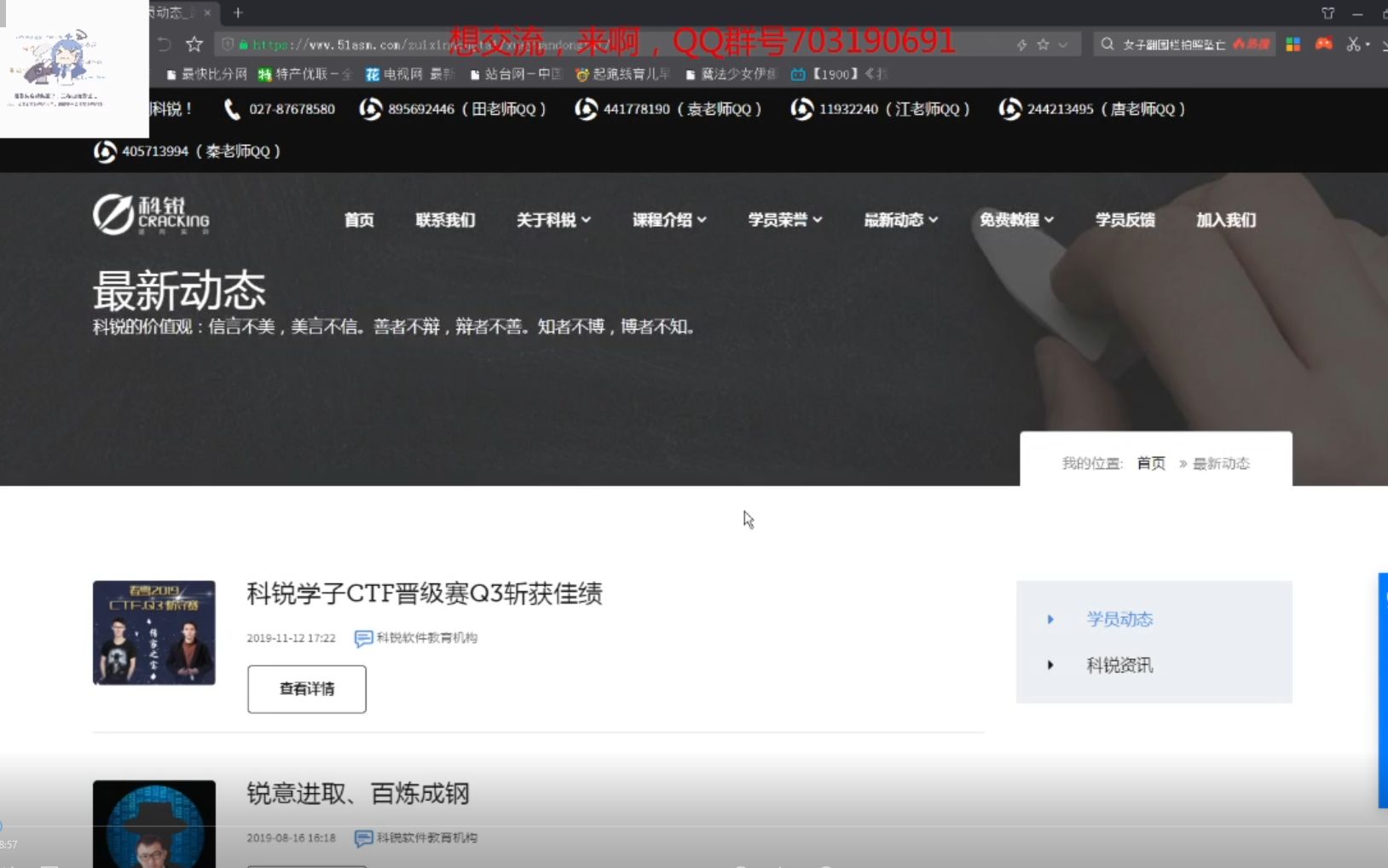
Task: Click arrow bullet beside 学员动态
Action: pos(1050,620)
